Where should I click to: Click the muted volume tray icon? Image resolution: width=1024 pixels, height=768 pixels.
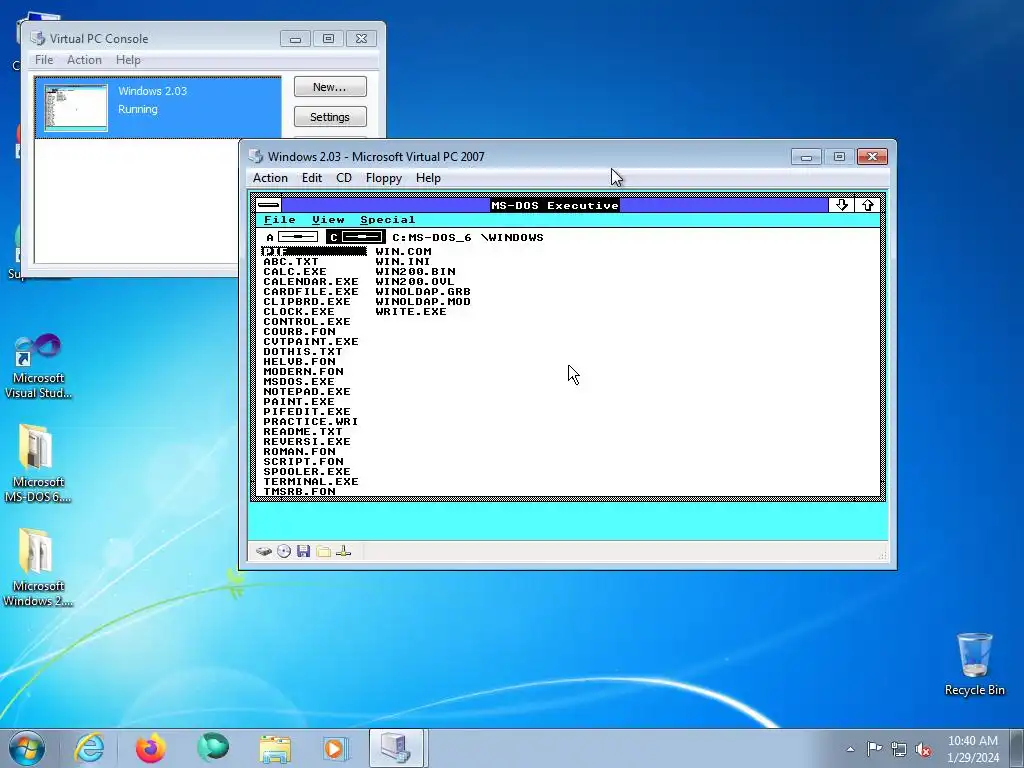pos(923,749)
